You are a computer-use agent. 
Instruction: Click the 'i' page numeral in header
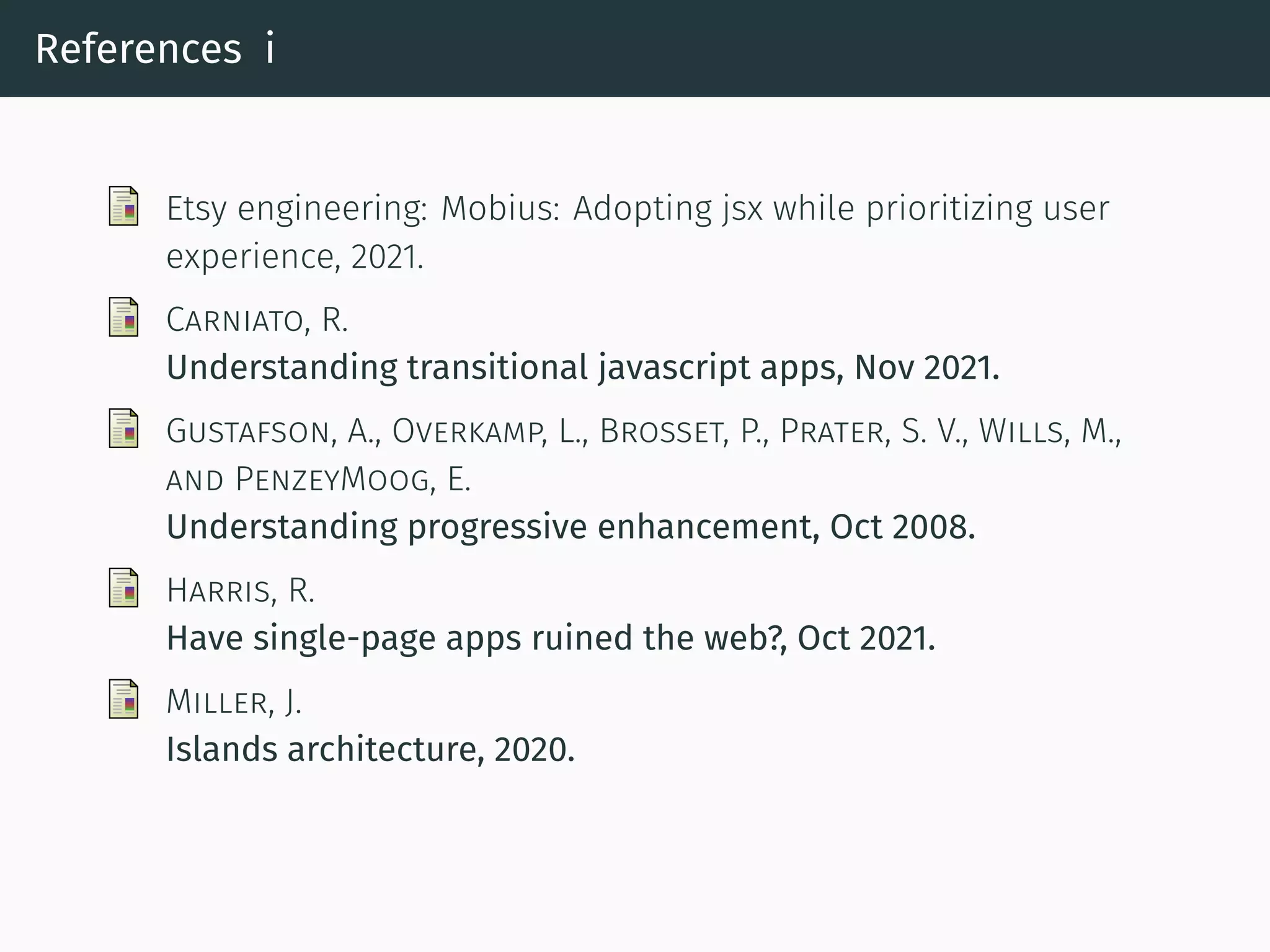(270, 49)
